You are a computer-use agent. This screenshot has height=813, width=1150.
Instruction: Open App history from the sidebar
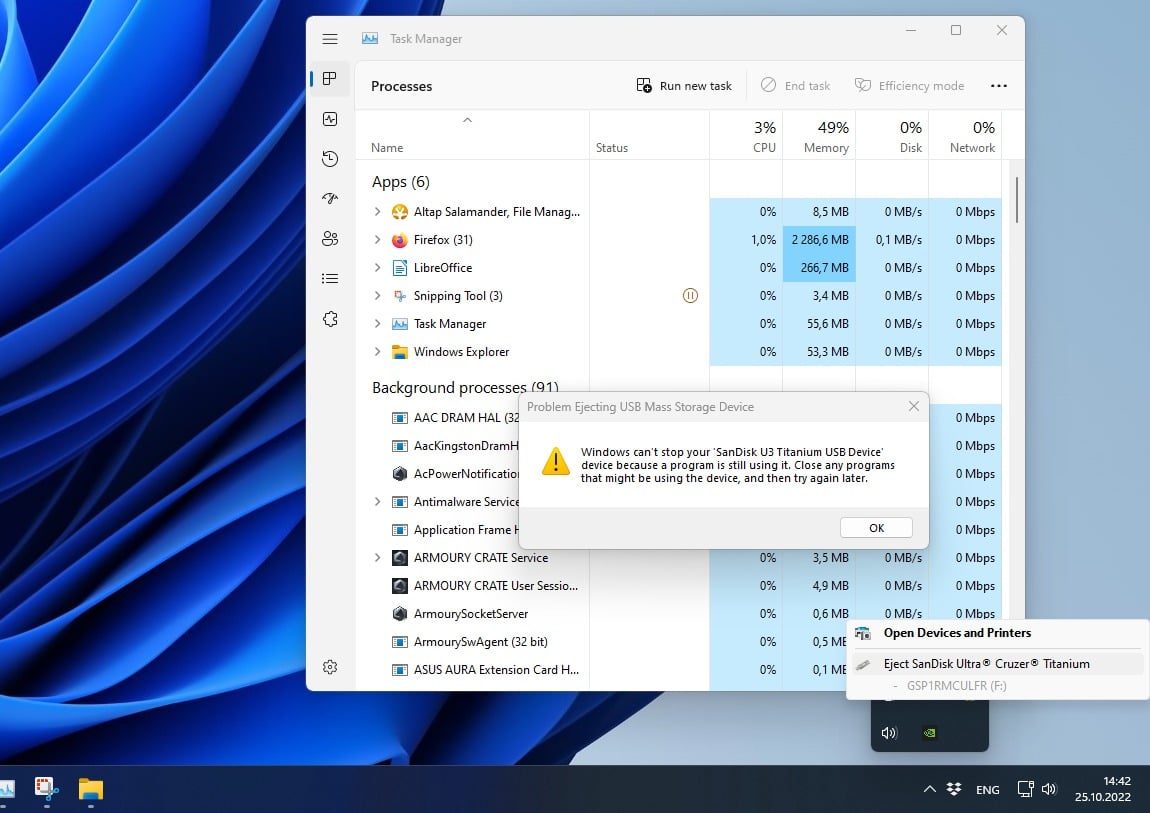[330, 158]
